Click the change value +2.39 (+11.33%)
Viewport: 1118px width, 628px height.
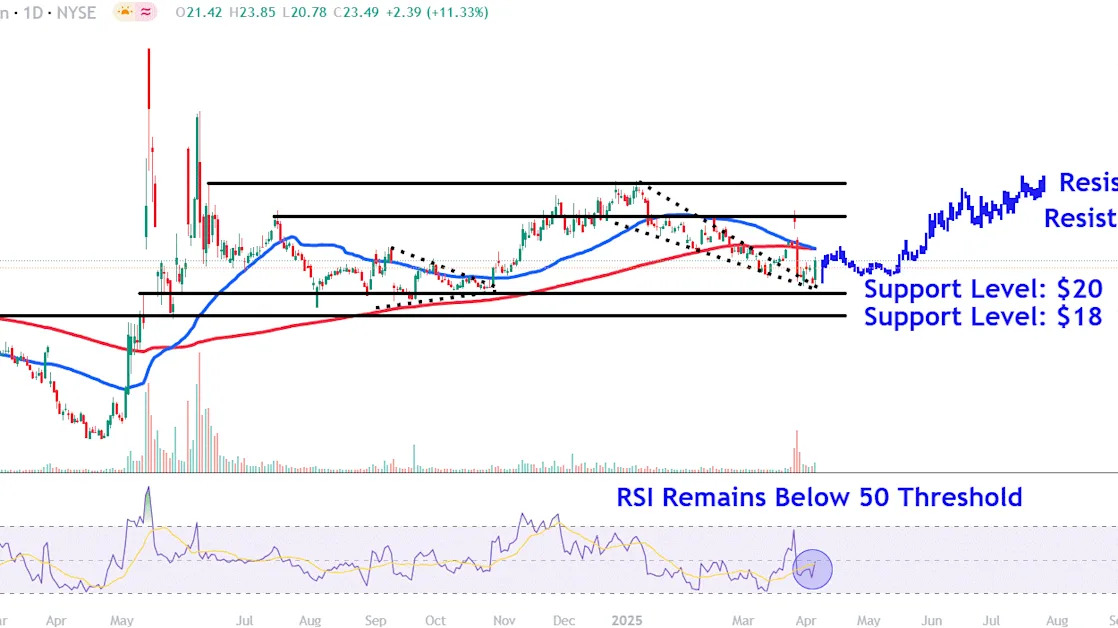point(437,13)
